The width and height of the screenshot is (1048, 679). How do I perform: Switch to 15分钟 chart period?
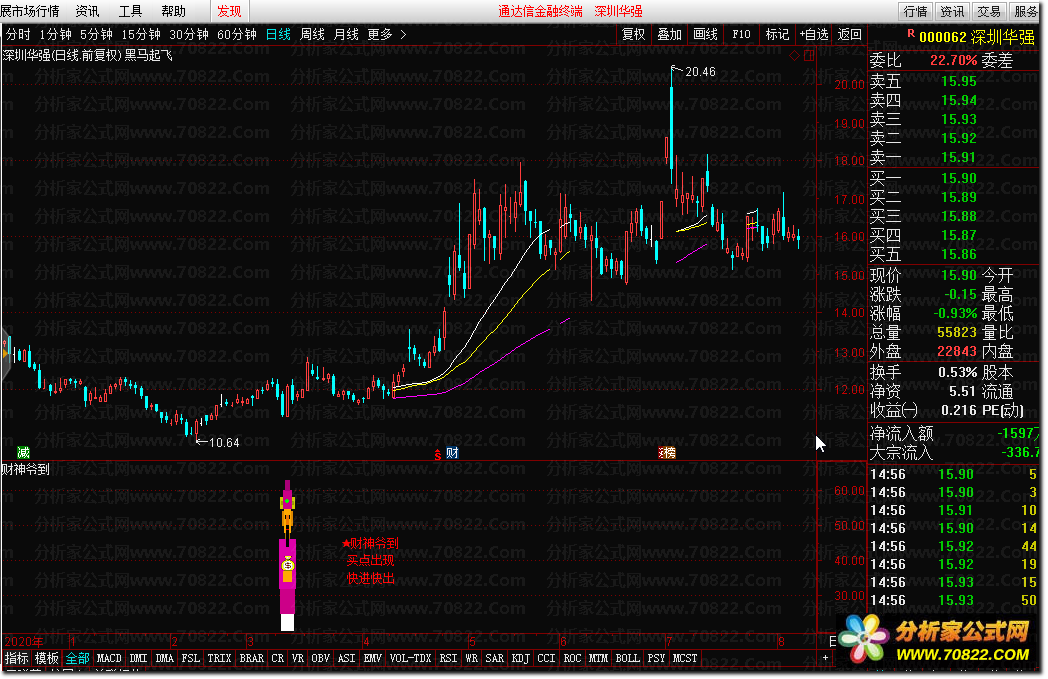[140, 34]
